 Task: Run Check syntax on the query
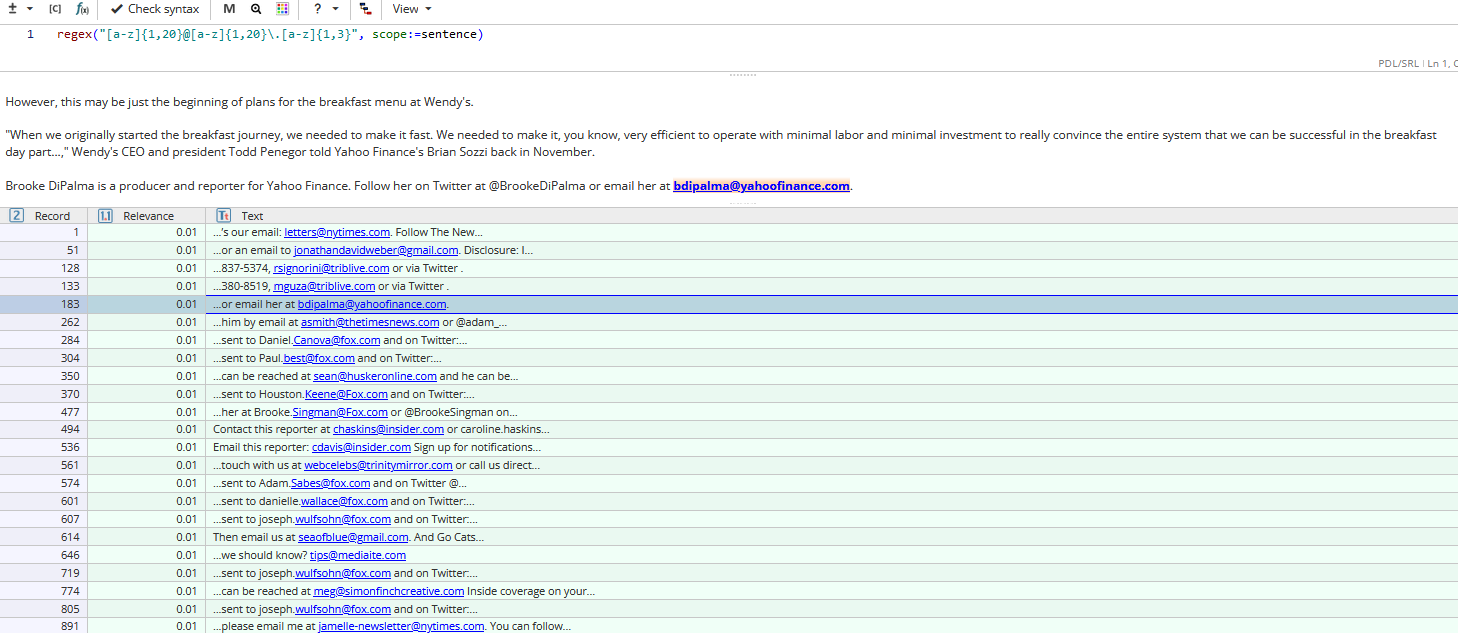pyautogui.click(x=153, y=9)
